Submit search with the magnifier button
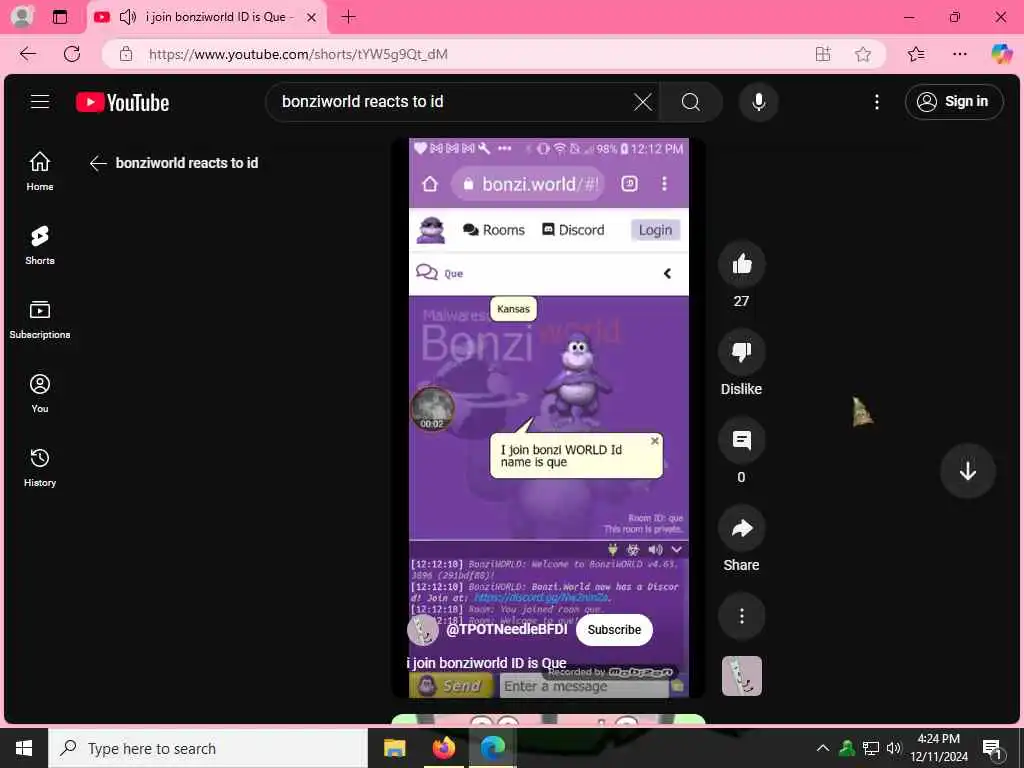This screenshot has height=768, width=1024. [691, 101]
